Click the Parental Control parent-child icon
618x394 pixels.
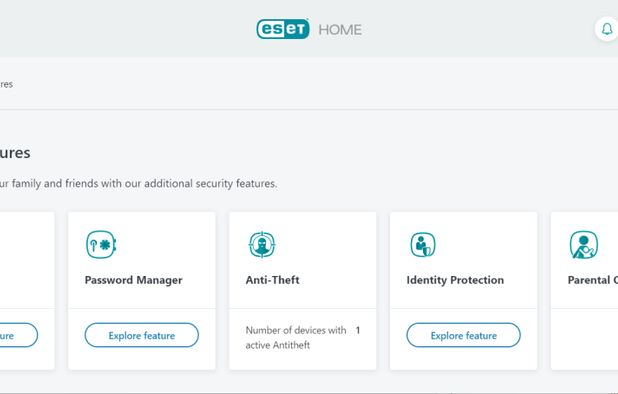coord(584,245)
